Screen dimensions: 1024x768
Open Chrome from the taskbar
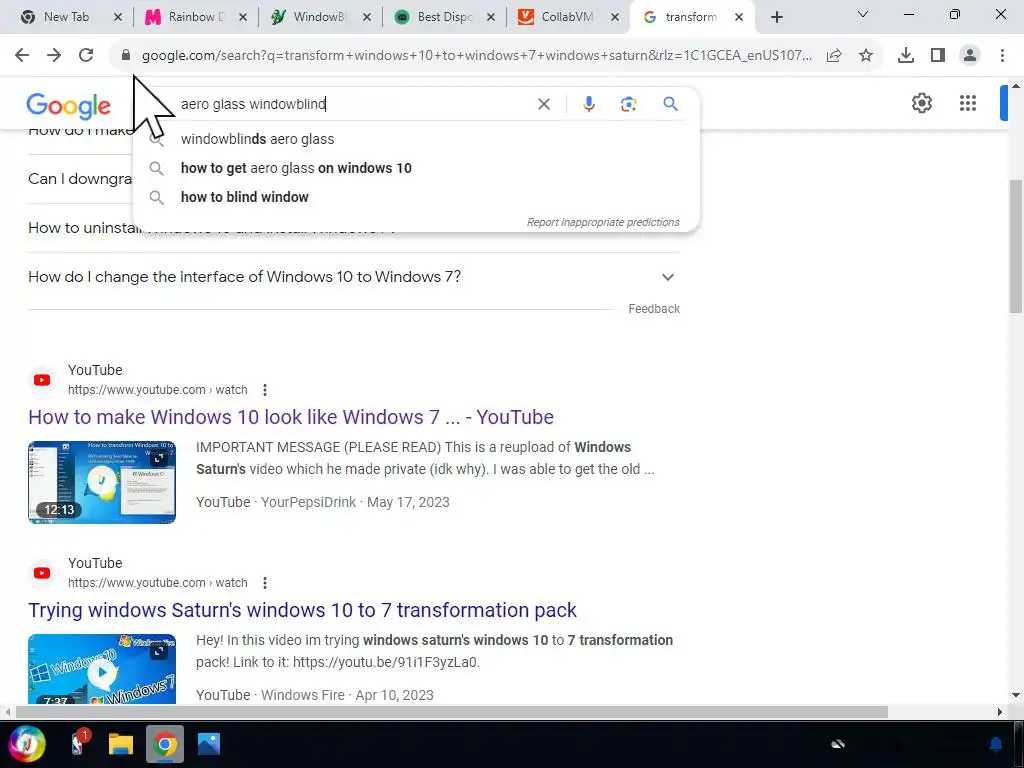(x=165, y=744)
